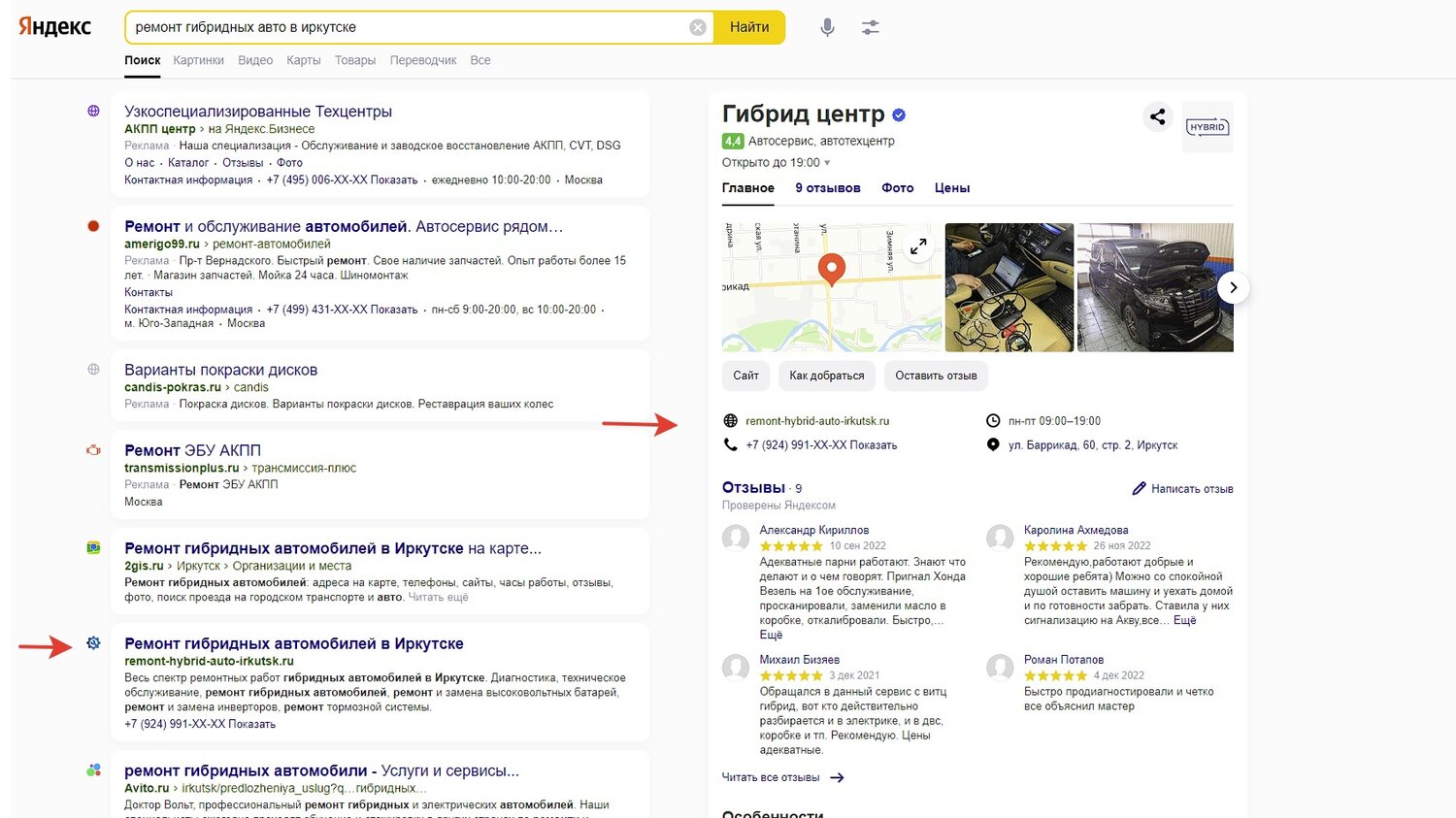Open the Avito 'ремонт гибридных автомобили' result
1456x818 pixels.
[x=321, y=770]
